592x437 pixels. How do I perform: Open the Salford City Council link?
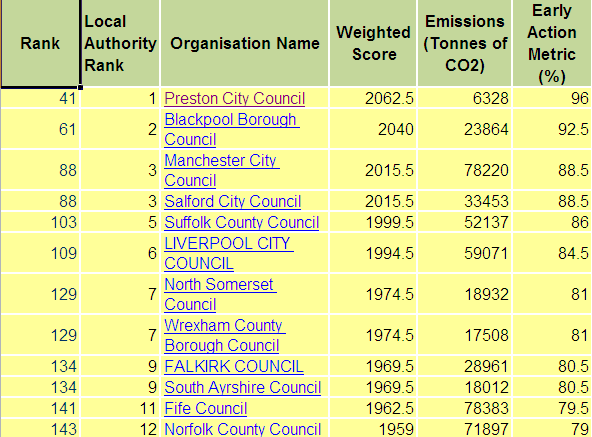click(x=233, y=201)
